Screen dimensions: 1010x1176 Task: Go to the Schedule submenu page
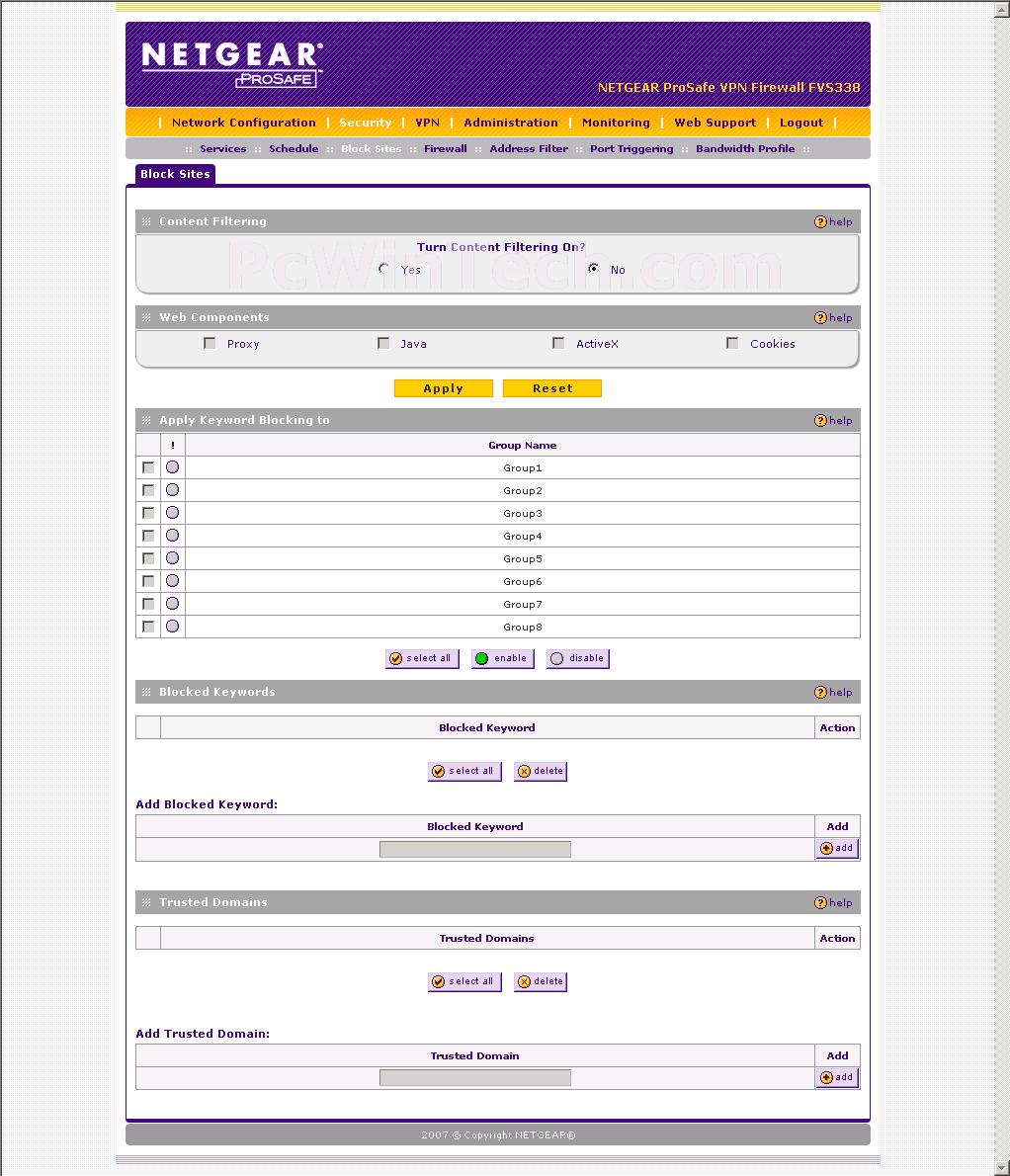click(x=294, y=149)
